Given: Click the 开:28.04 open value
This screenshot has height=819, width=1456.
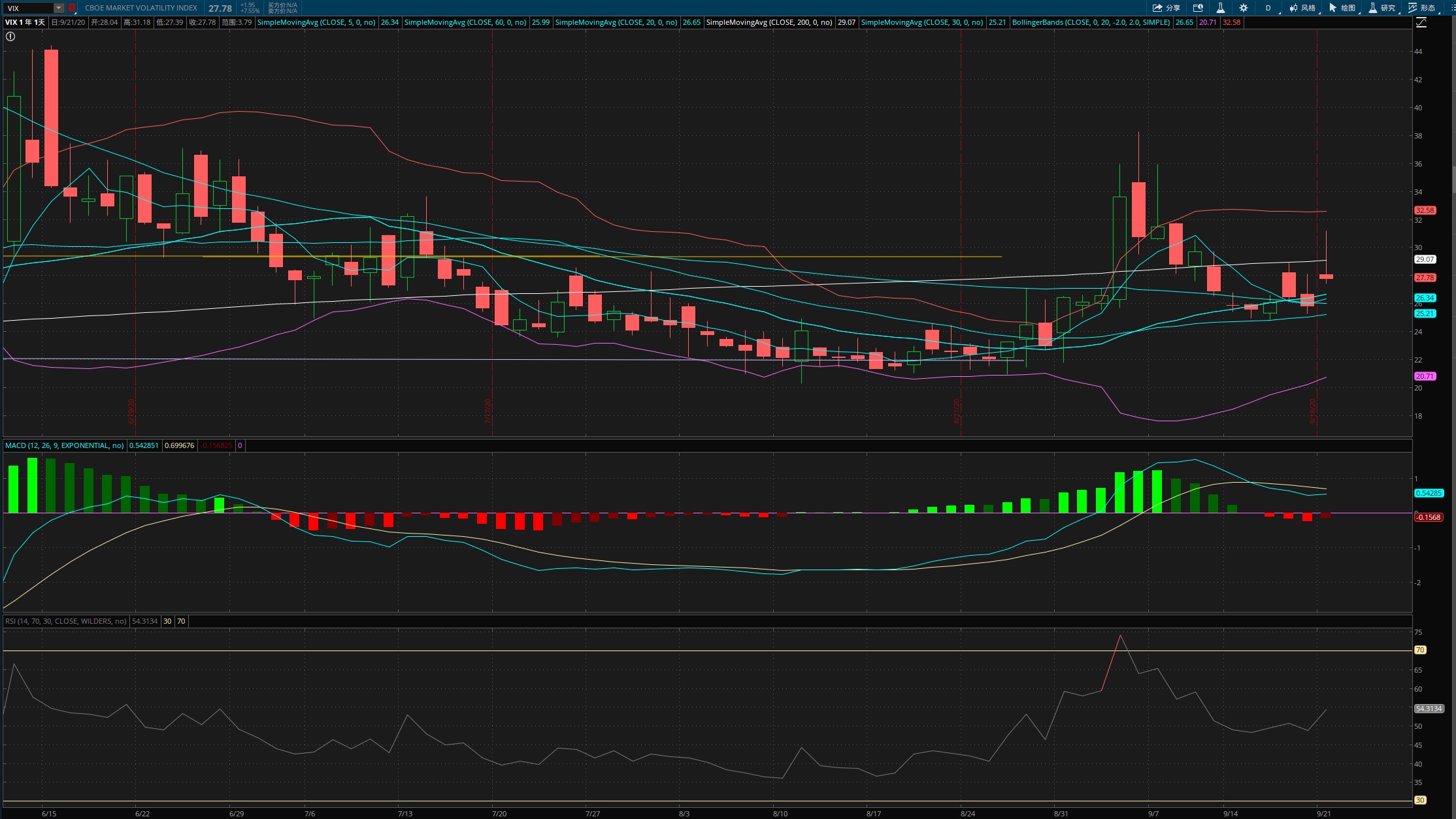Looking at the screenshot, I should click(105, 22).
